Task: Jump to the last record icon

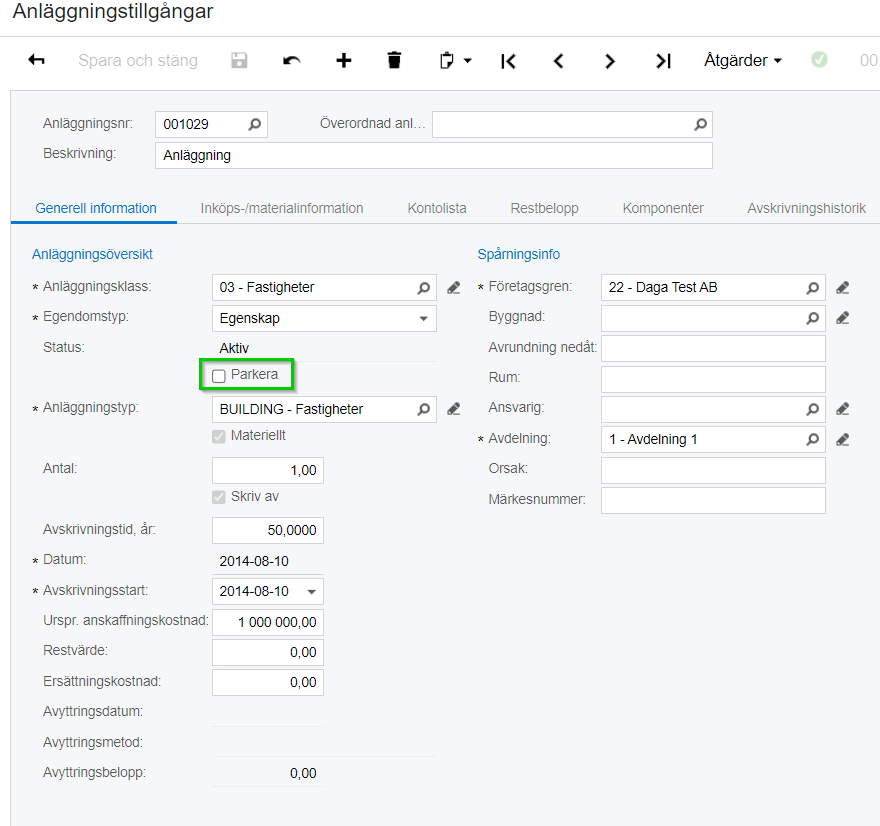Action: [x=663, y=61]
